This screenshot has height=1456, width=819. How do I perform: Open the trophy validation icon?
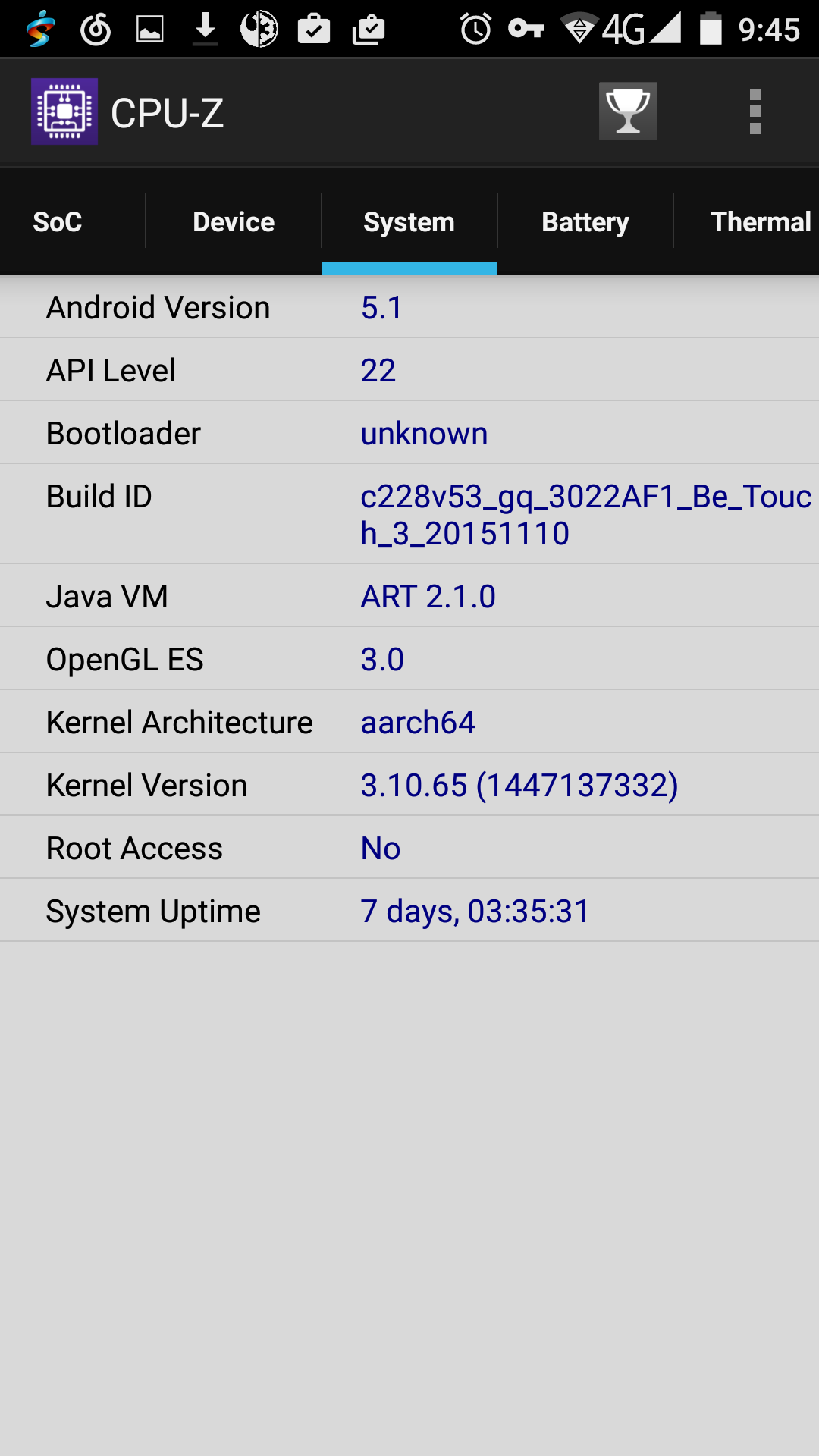tap(628, 111)
